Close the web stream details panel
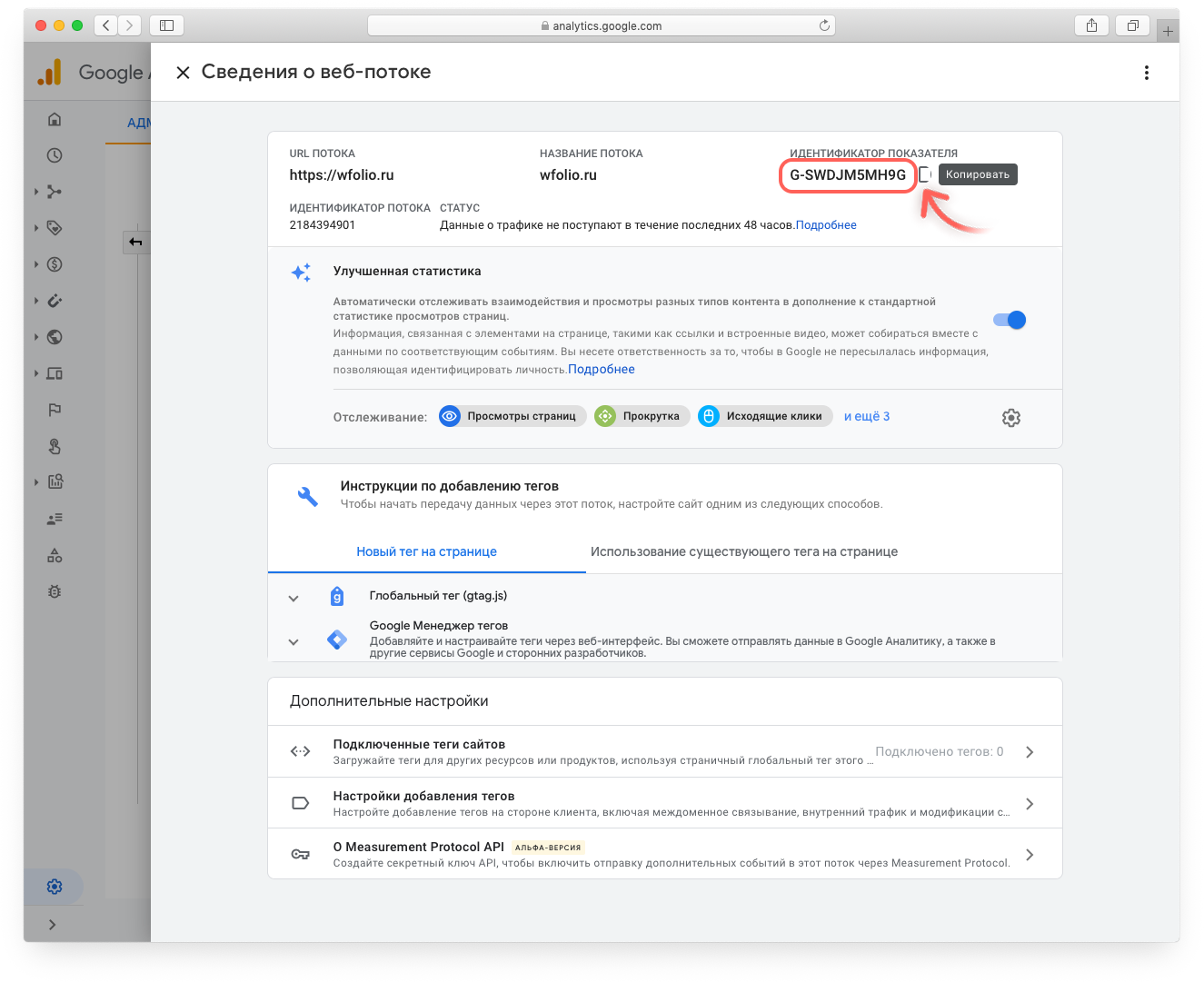 [183, 73]
